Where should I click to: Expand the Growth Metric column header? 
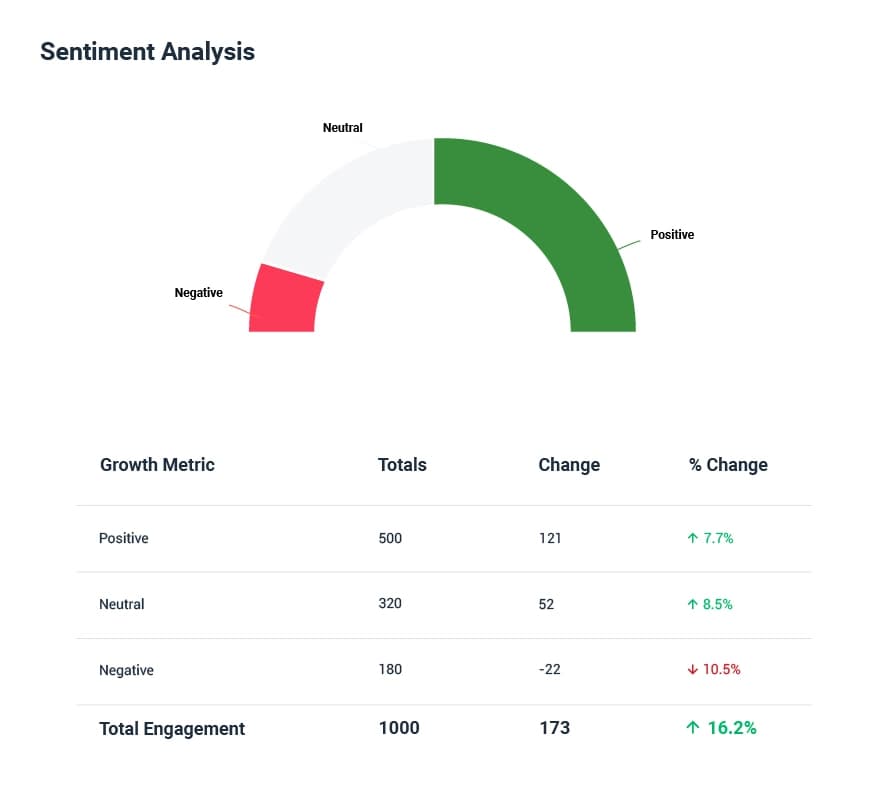[157, 465]
